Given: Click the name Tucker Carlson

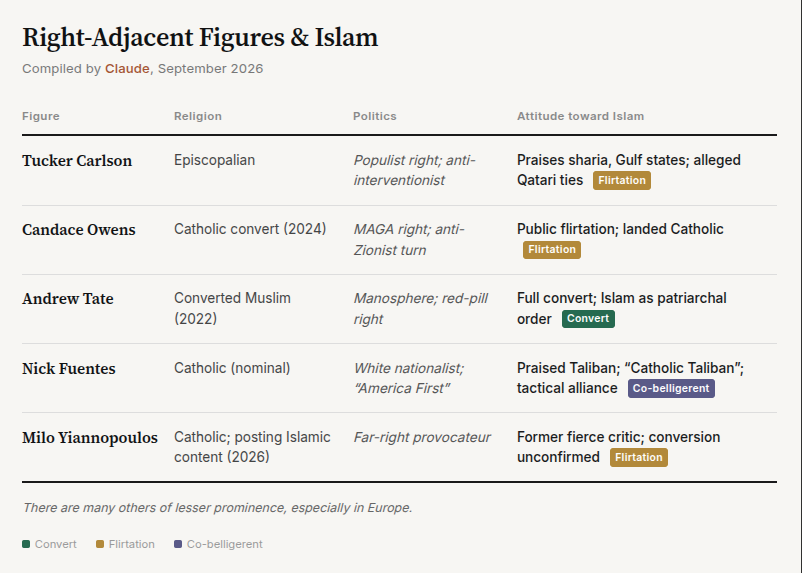Looking at the screenshot, I should (77, 161).
